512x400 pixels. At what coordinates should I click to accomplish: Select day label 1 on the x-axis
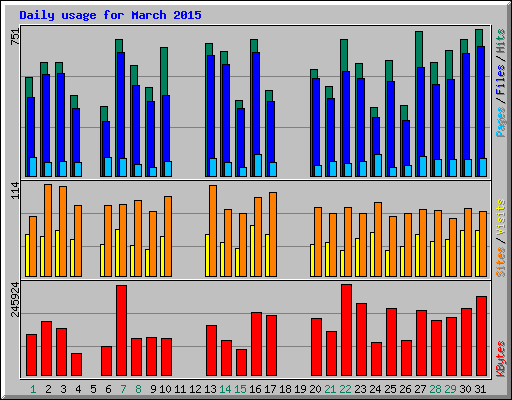click(x=33, y=389)
